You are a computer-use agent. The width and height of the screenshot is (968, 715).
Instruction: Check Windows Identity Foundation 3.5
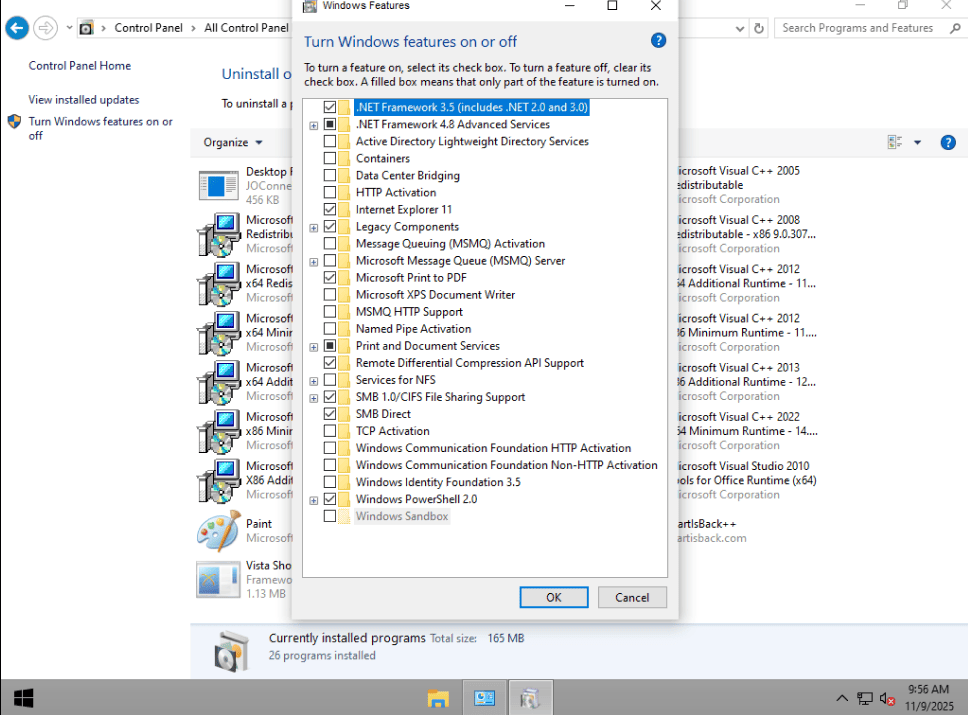330,482
